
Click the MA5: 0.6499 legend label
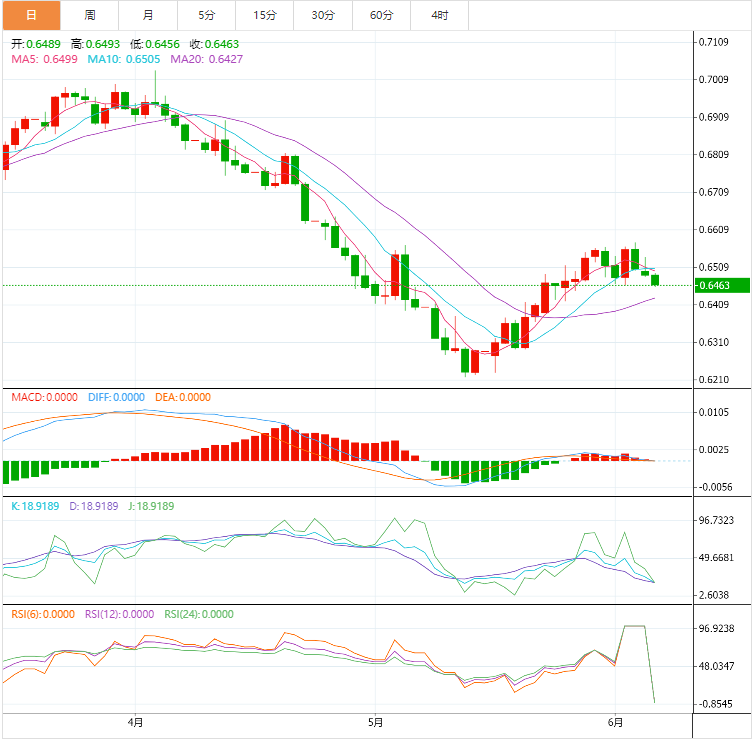coord(44,59)
